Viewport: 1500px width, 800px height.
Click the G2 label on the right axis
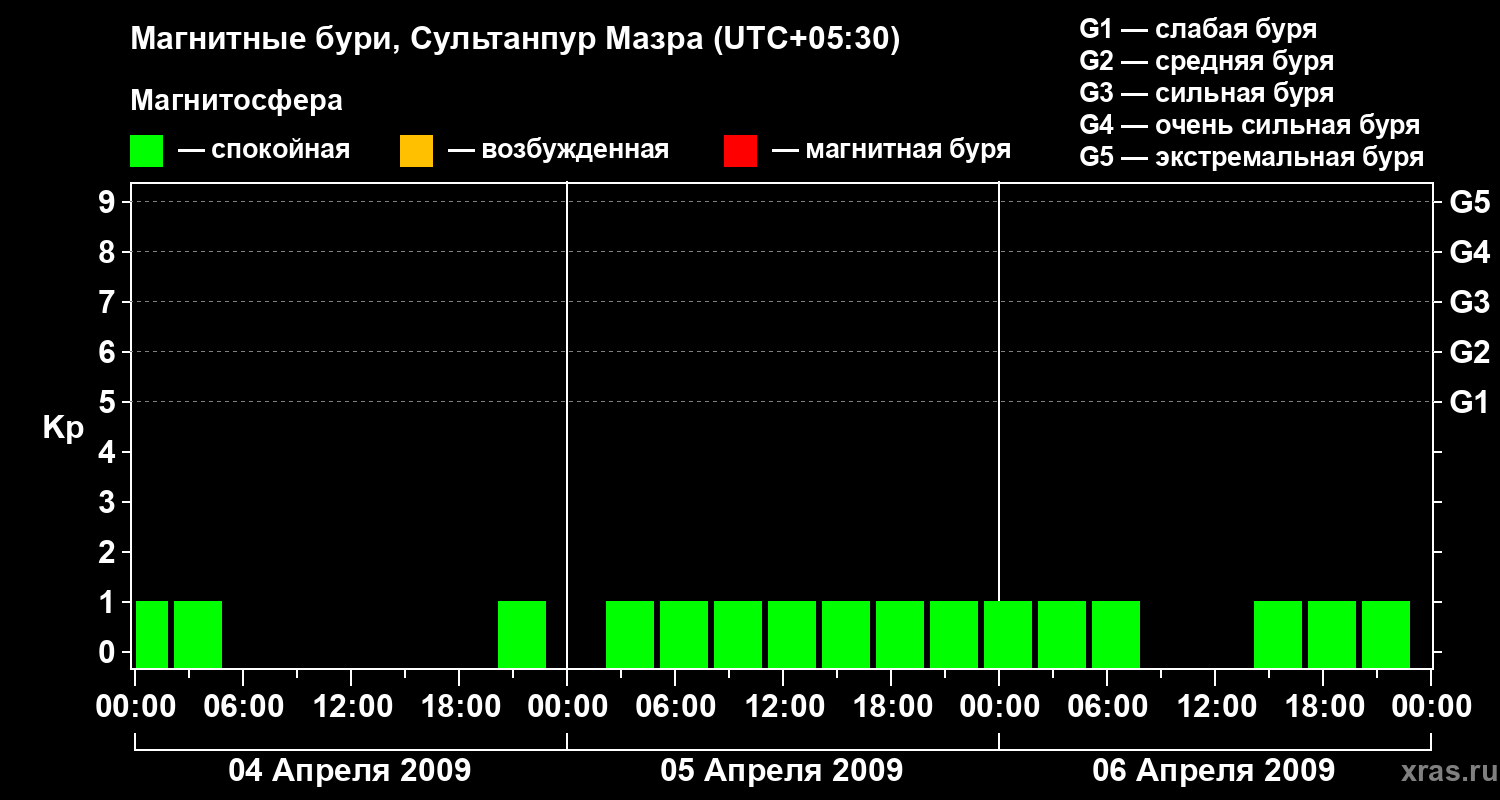(x=1470, y=352)
